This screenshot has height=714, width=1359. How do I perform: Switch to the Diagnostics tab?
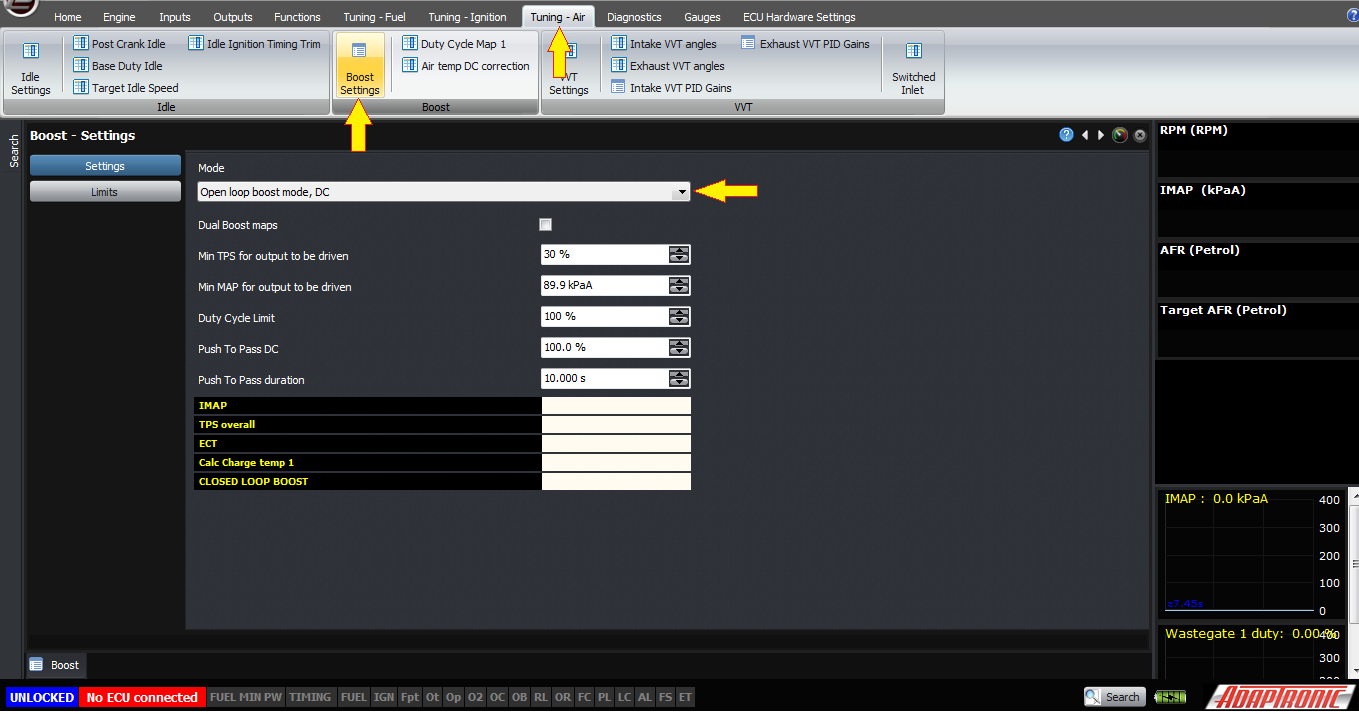click(634, 17)
